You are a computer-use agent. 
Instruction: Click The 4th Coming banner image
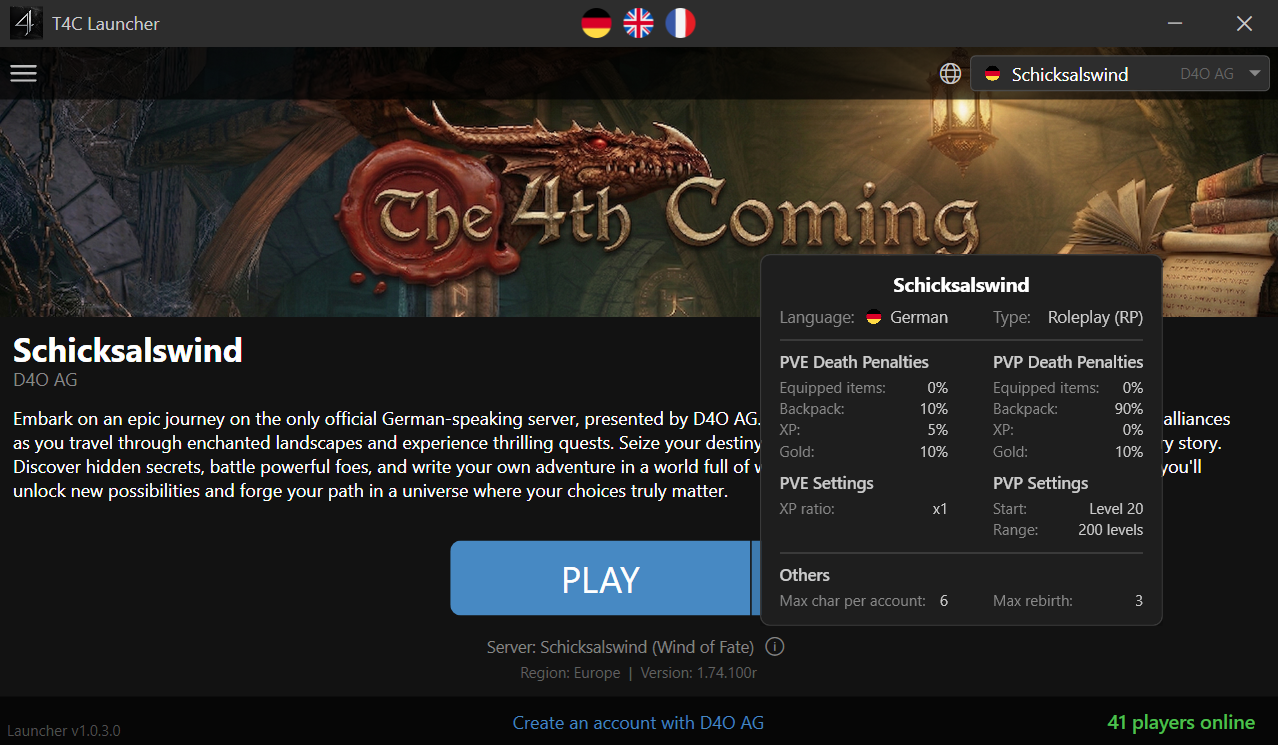click(380, 208)
